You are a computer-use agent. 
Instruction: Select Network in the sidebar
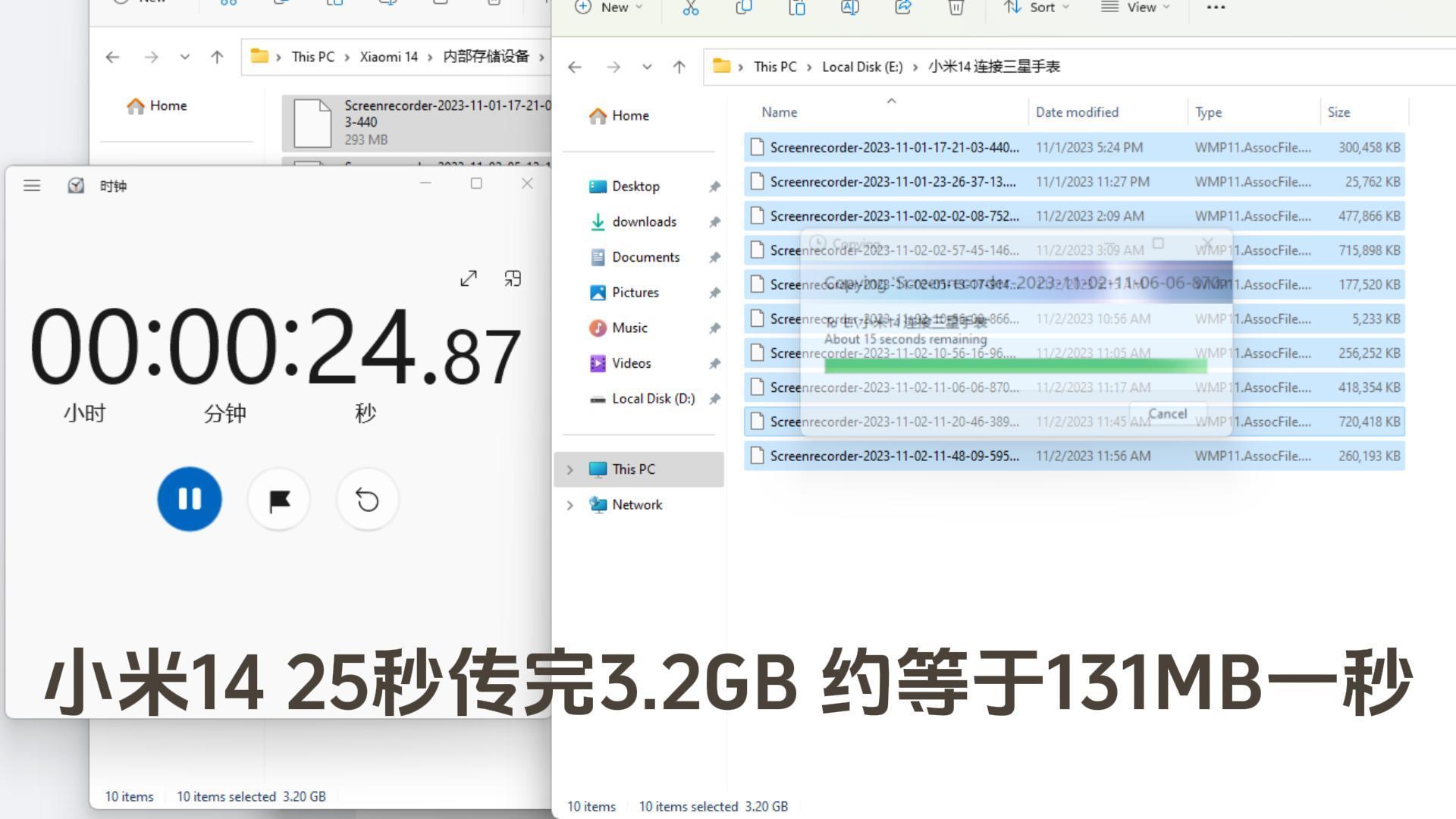[x=637, y=505]
